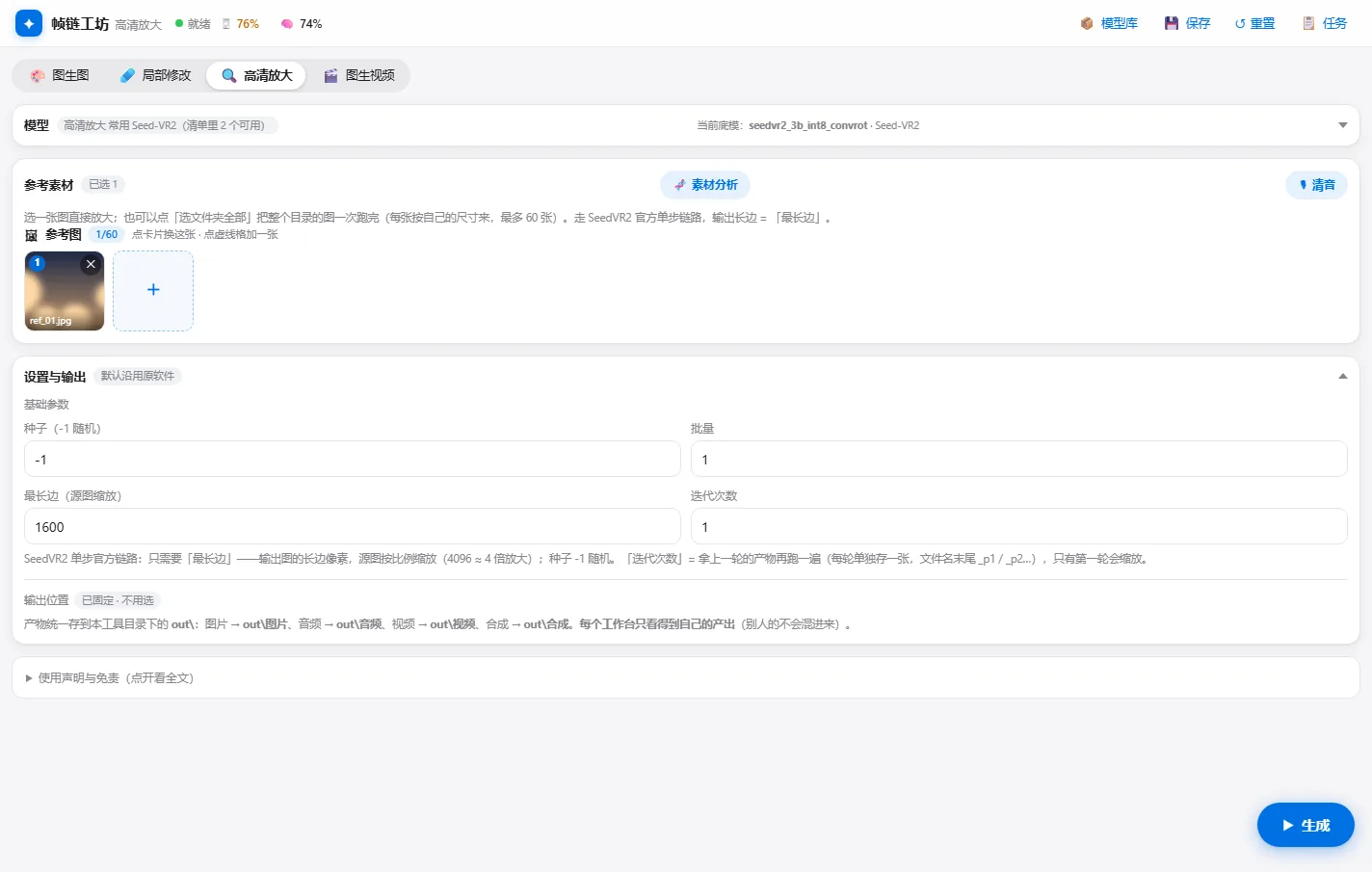
Task: Collapse the 设置与输出 section
Action: coord(1343,377)
